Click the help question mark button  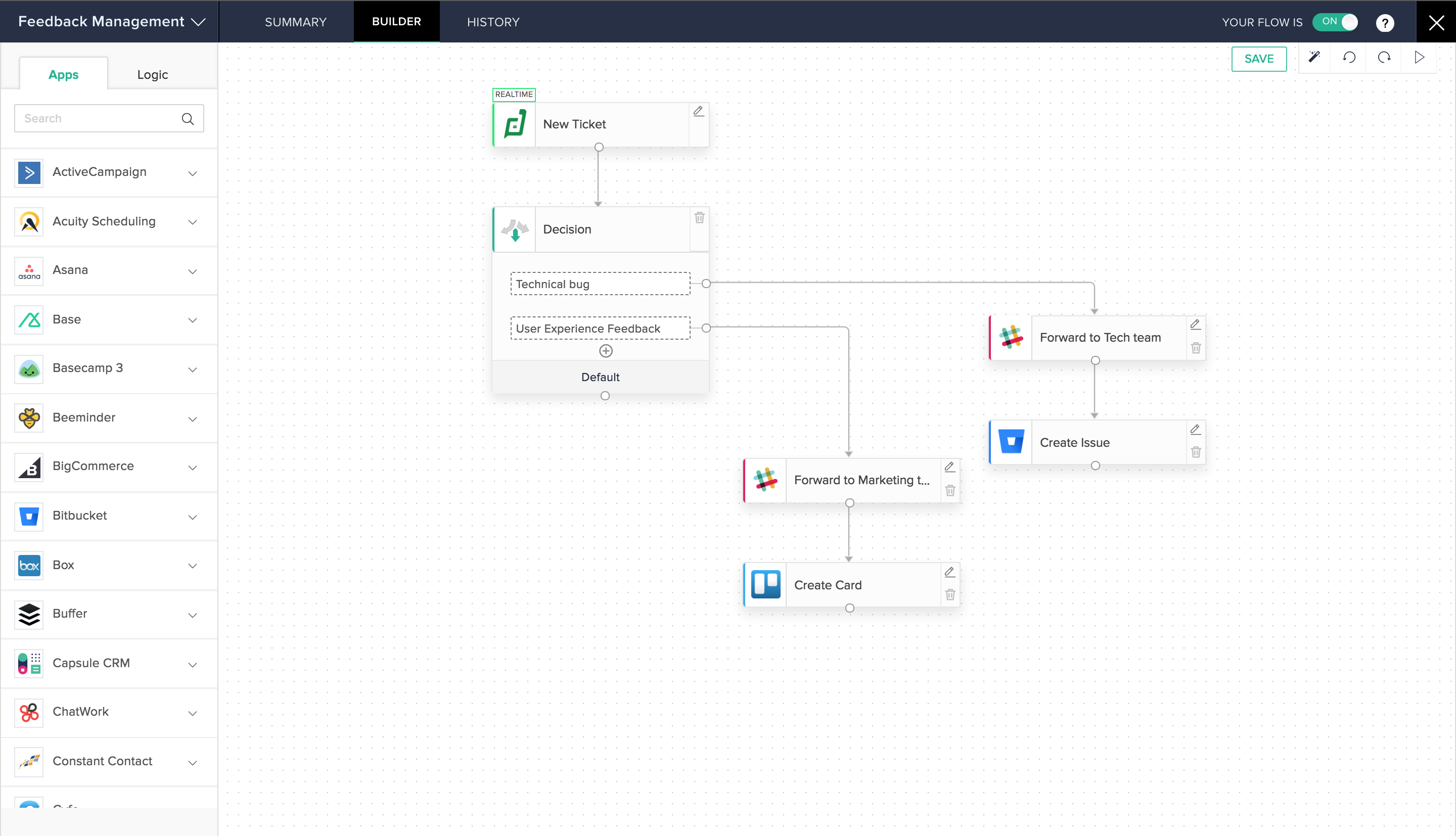(1386, 21)
